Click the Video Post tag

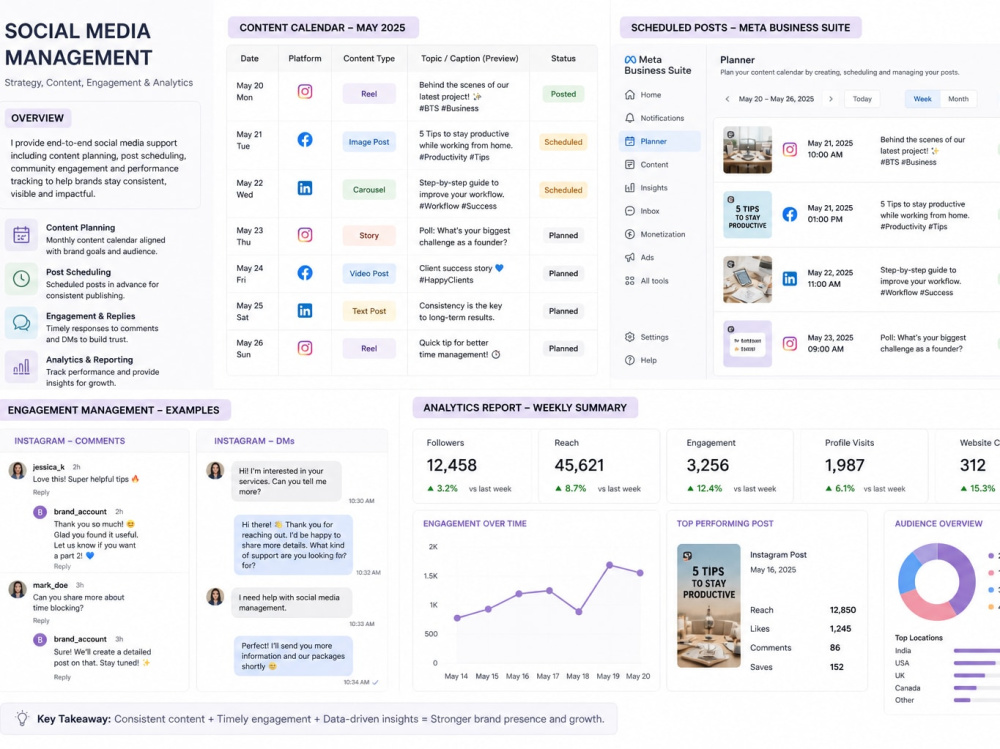369,273
